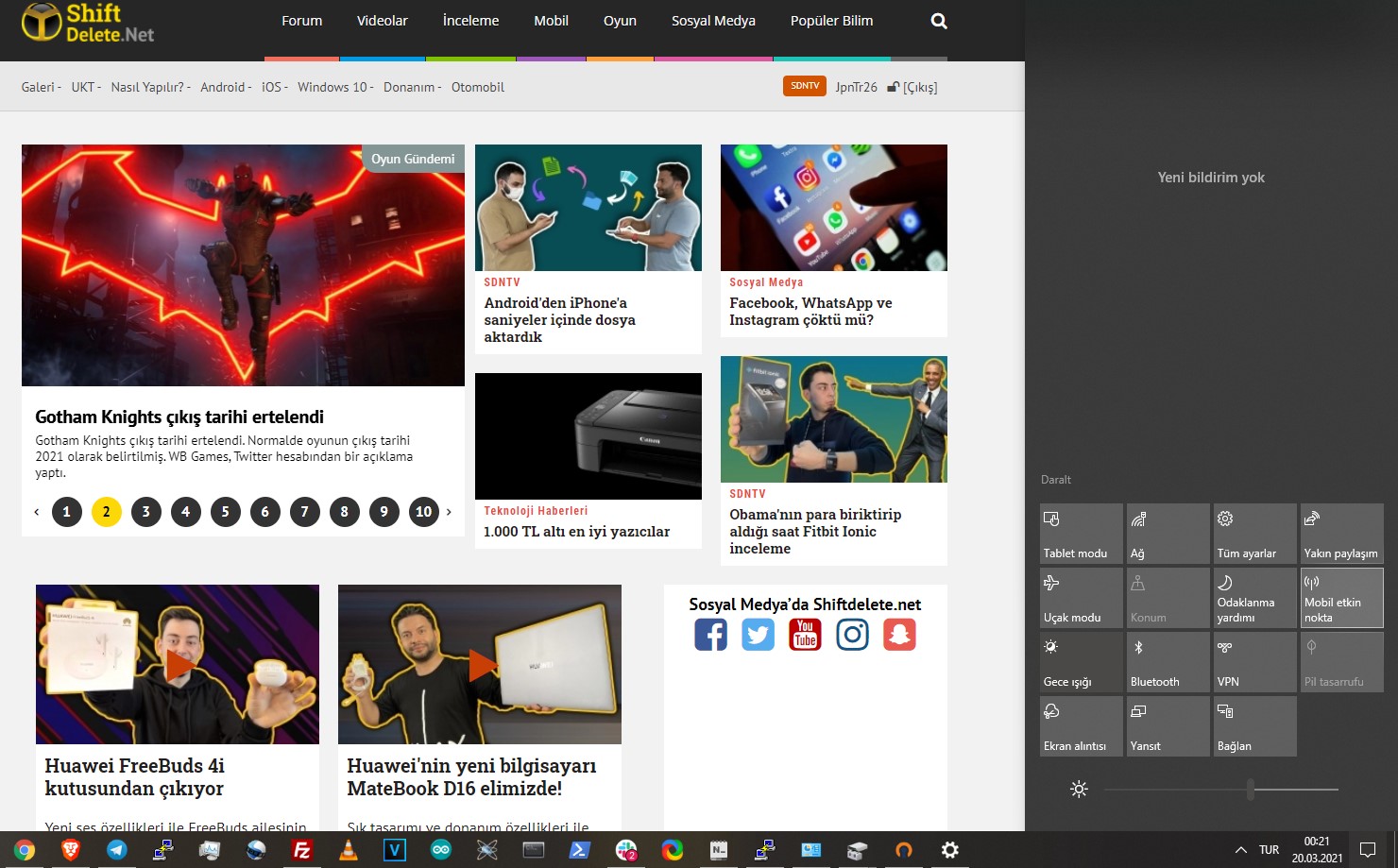This screenshot has height=868, width=1398.
Task: Click the search magnifier icon in header
Action: point(938,21)
